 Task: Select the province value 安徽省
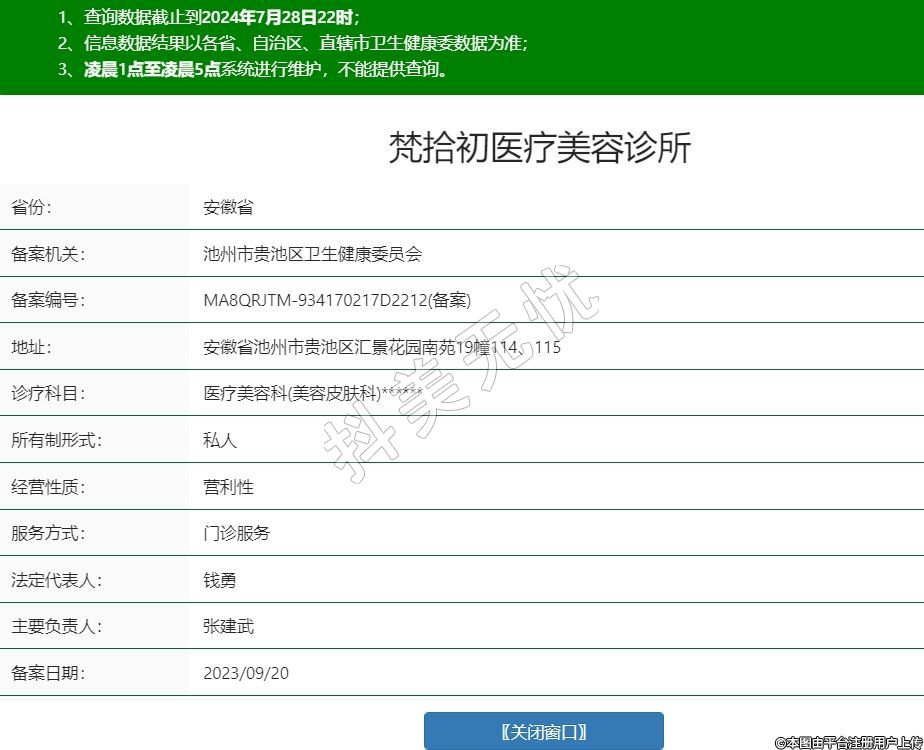(x=228, y=208)
